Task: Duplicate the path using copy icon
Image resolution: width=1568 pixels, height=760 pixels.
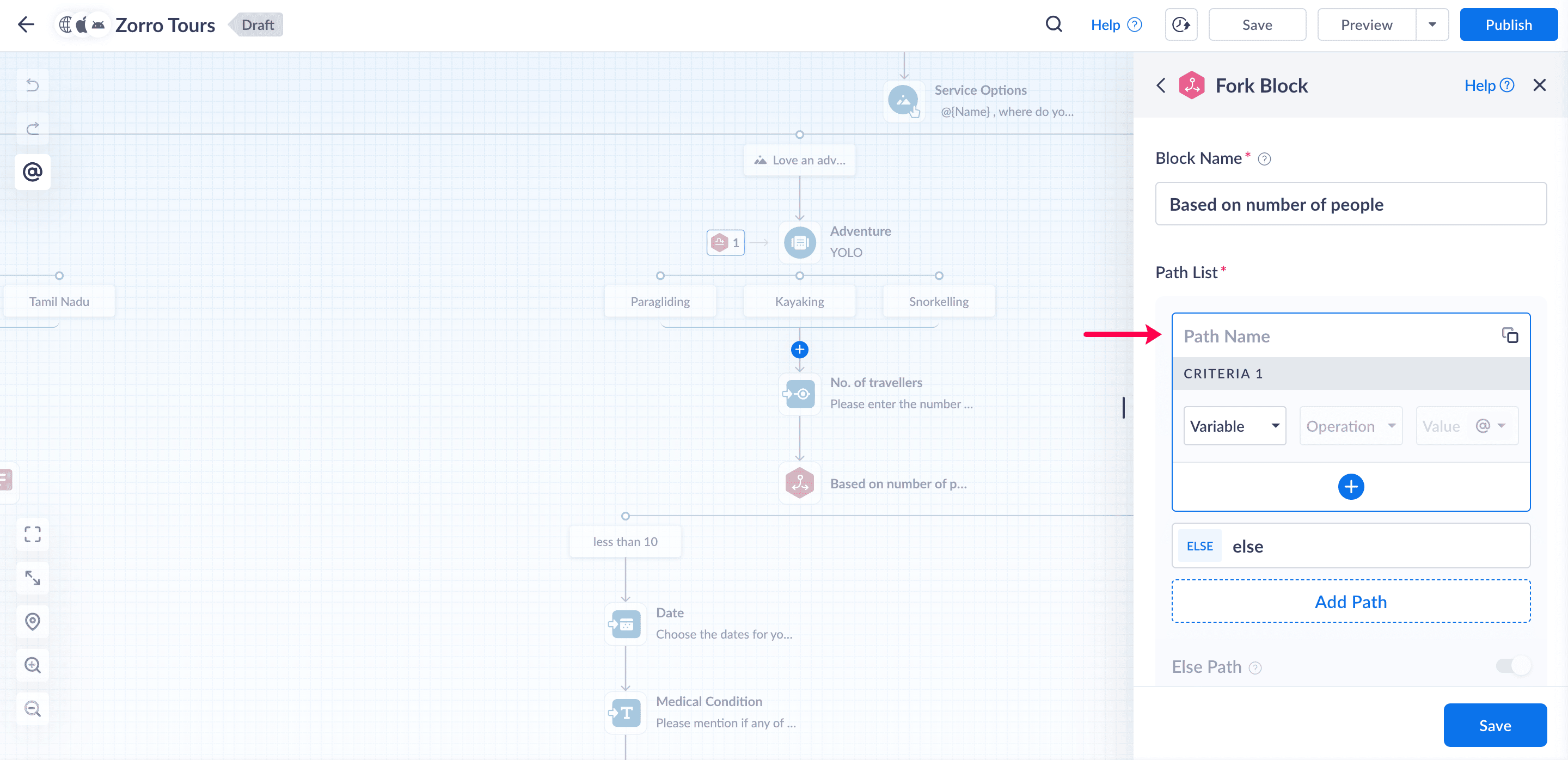Action: (x=1510, y=335)
